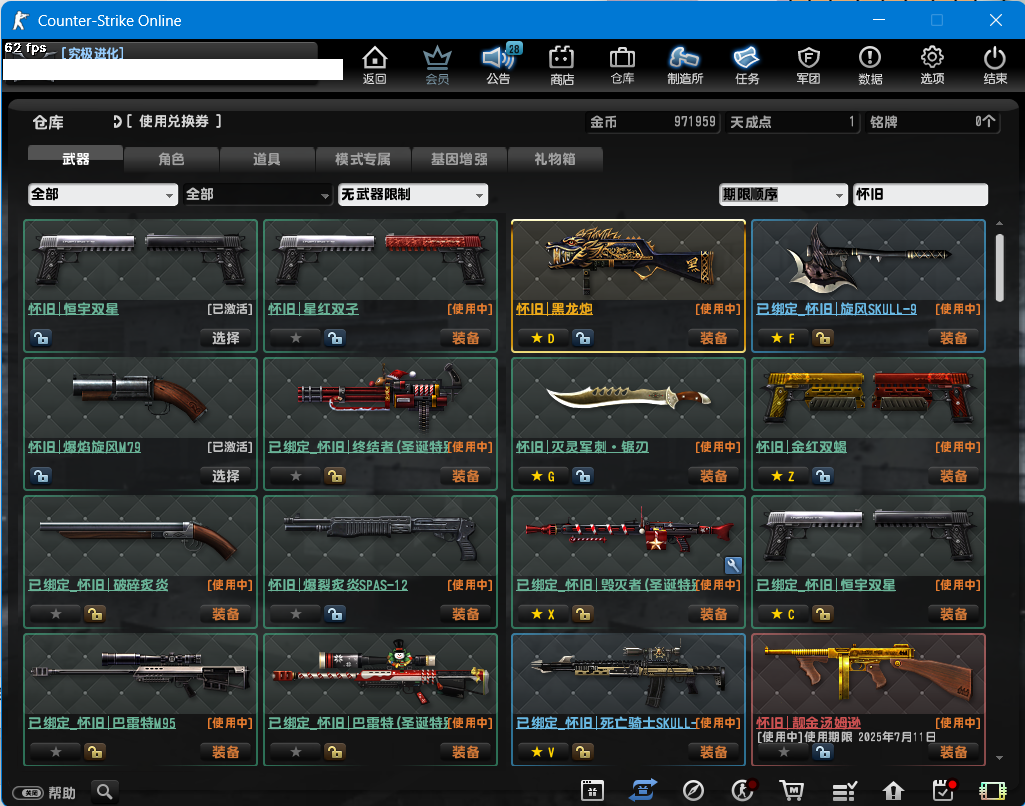Click the 金币 971959 gold balance
Viewport: 1025px width, 806px height.
point(652,122)
